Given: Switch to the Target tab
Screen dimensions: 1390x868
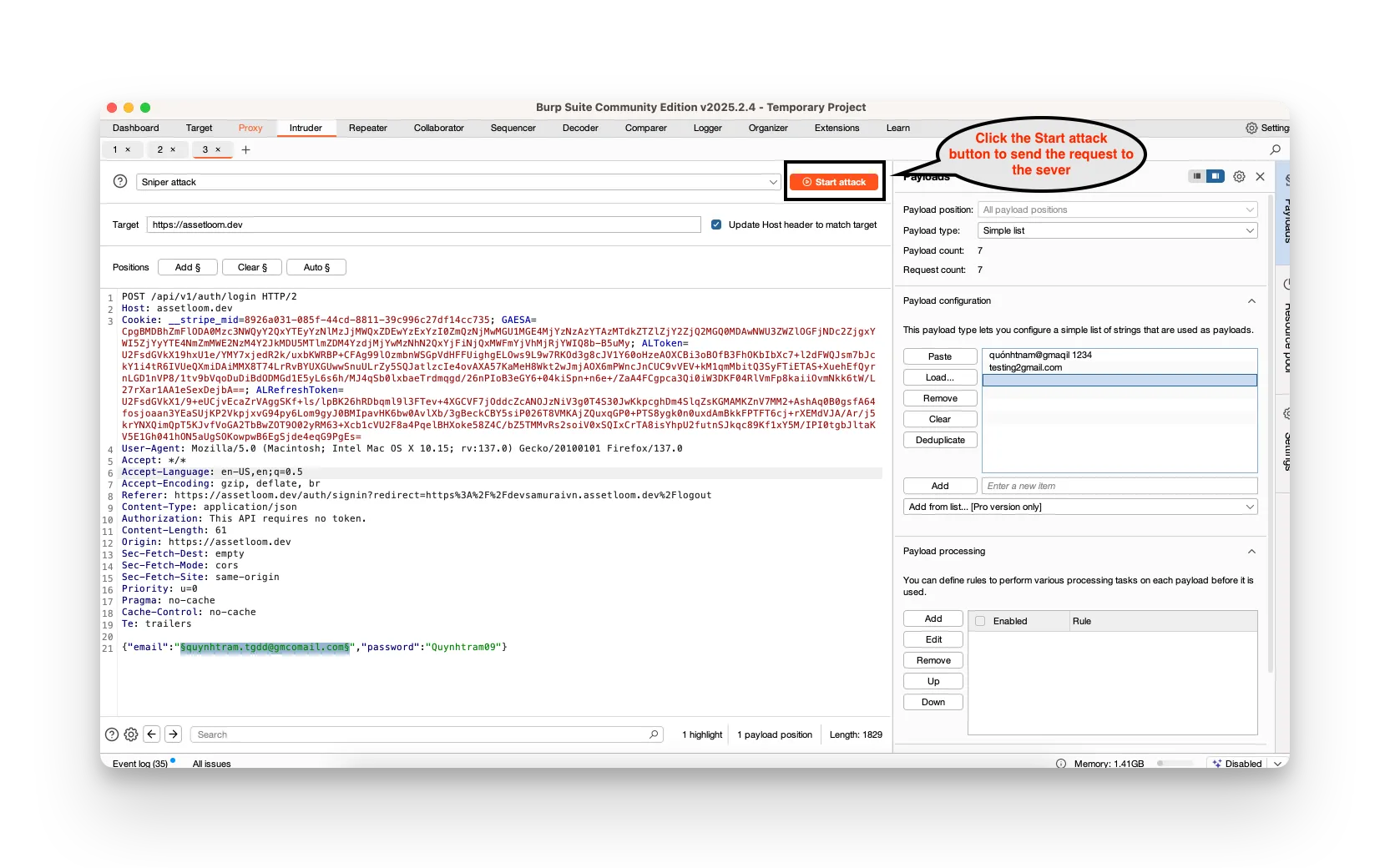Looking at the screenshot, I should pyautogui.click(x=199, y=128).
